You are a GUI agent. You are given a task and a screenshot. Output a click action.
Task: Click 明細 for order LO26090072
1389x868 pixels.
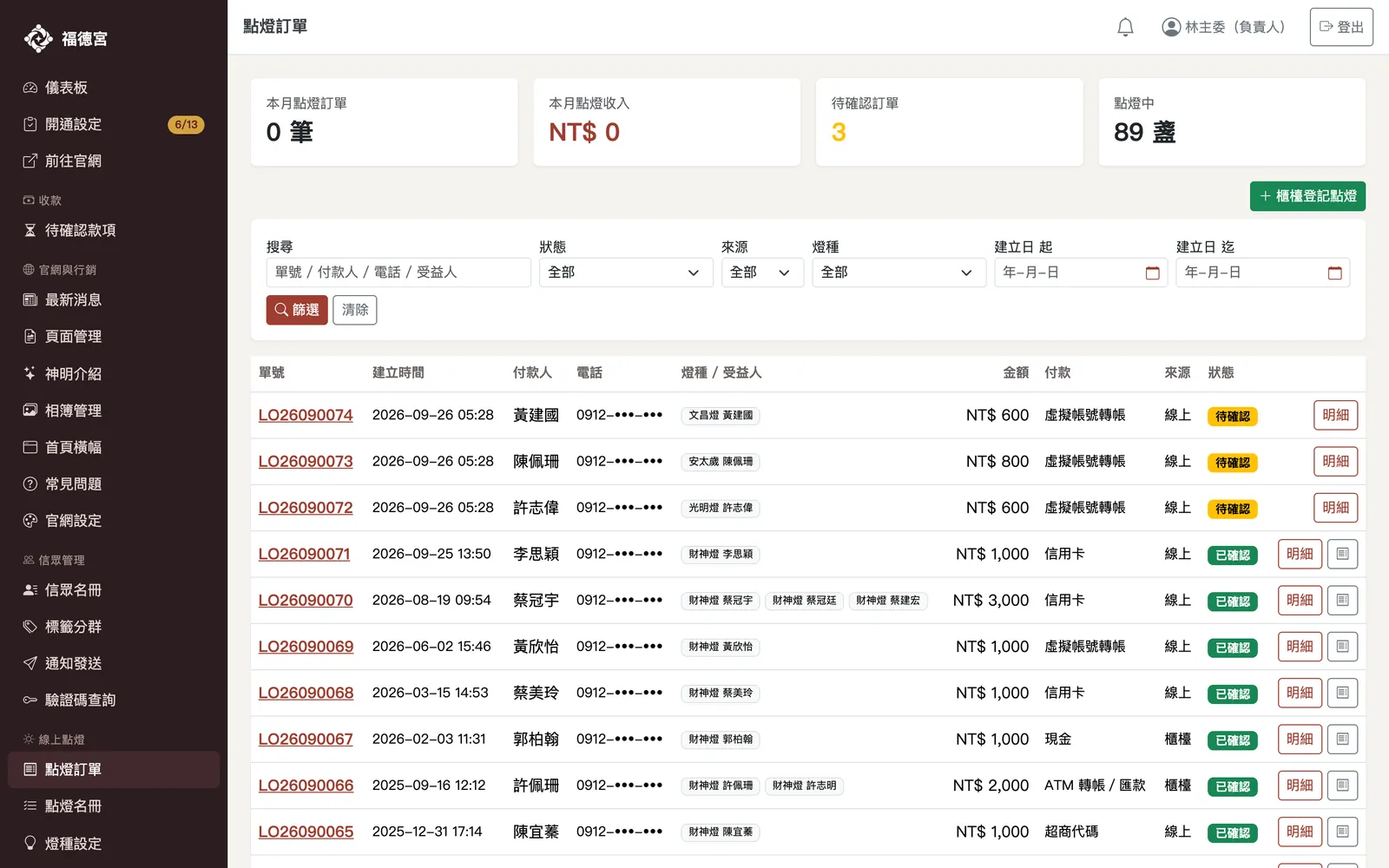pyautogui.click(x=1335, y=508)
